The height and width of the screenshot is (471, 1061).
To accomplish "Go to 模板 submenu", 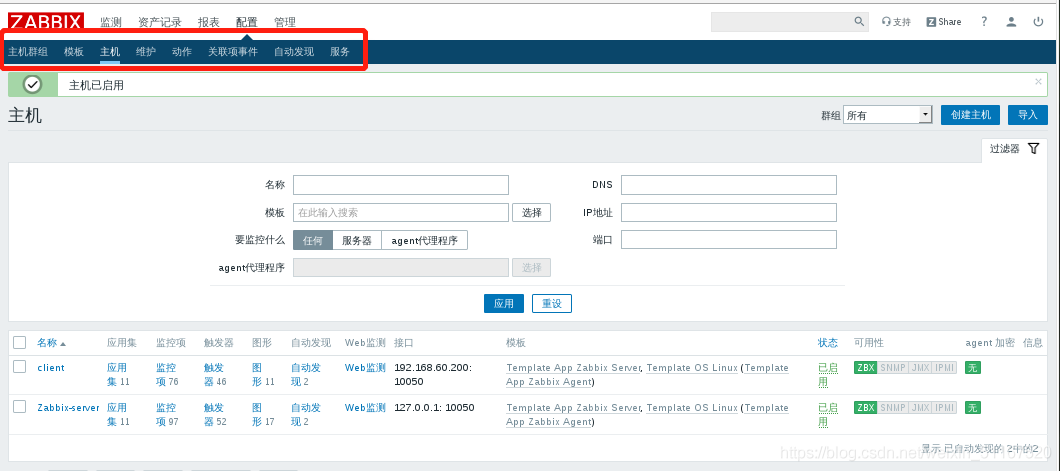I will point(74,51).
